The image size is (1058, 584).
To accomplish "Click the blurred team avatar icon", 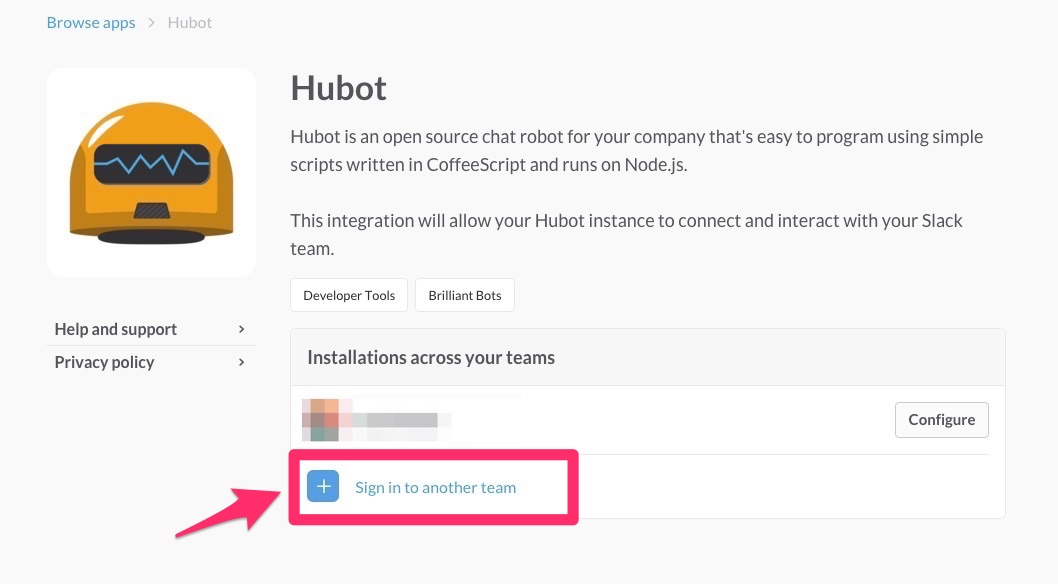I will click(321, 420).
